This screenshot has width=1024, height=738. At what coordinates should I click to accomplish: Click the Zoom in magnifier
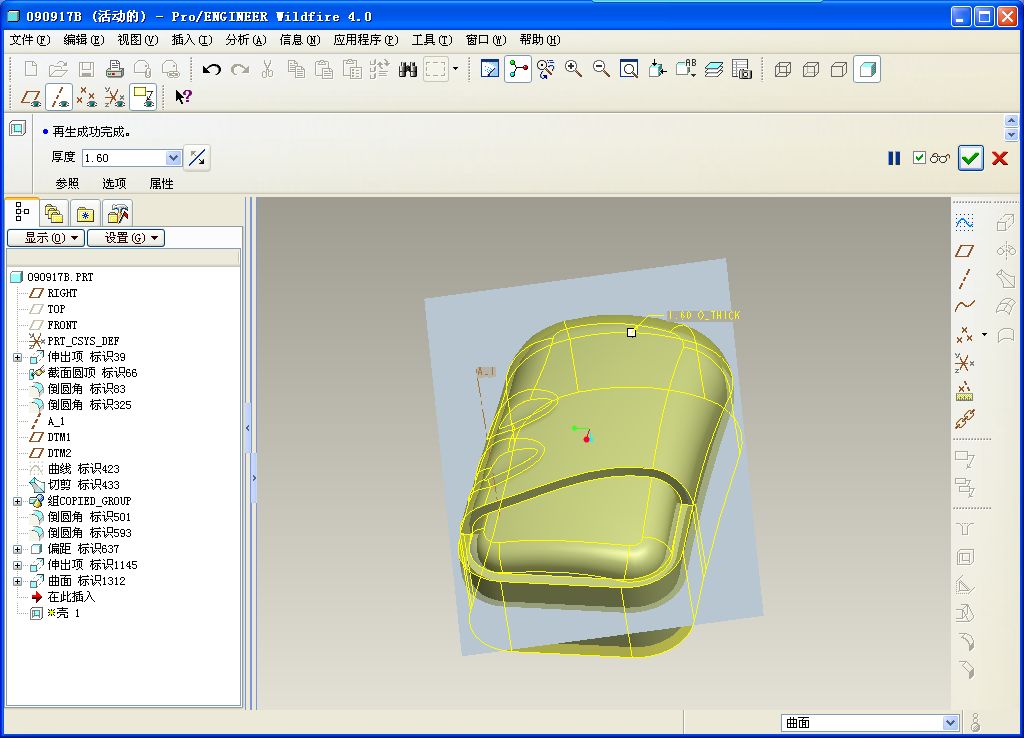573,69
